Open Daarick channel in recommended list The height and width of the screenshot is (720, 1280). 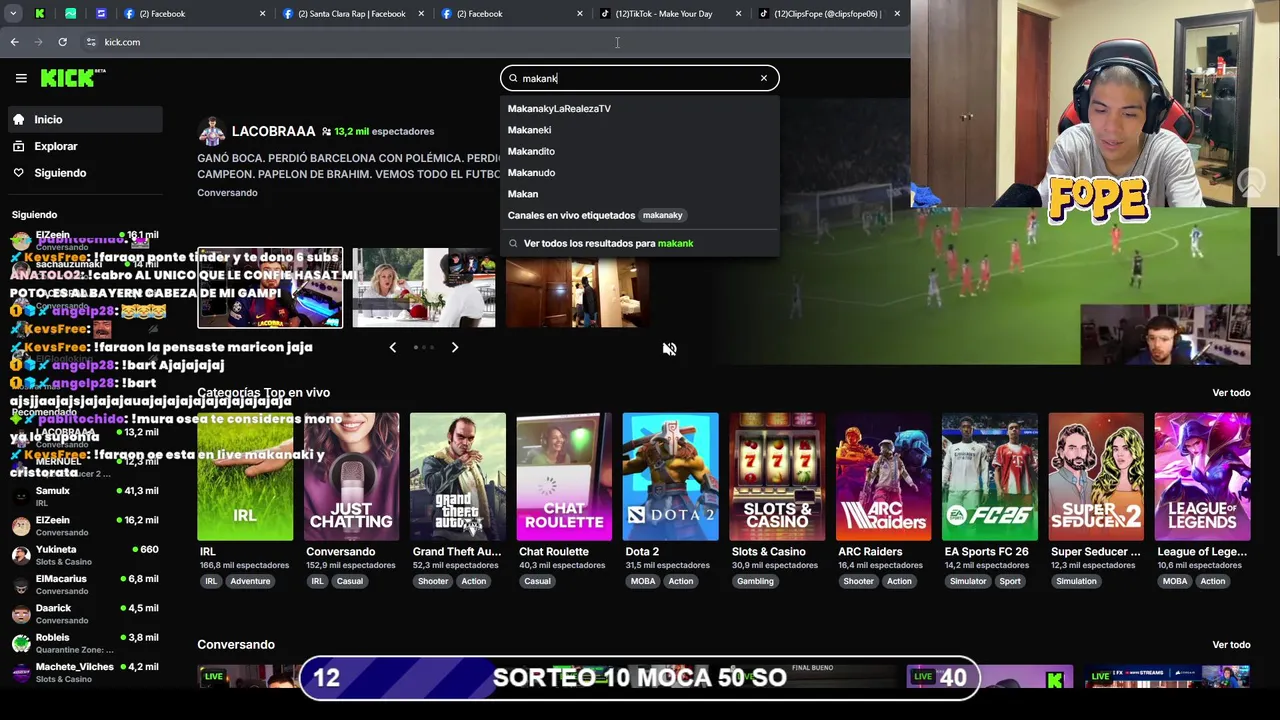pyautogui.click(x=85, y=614)
